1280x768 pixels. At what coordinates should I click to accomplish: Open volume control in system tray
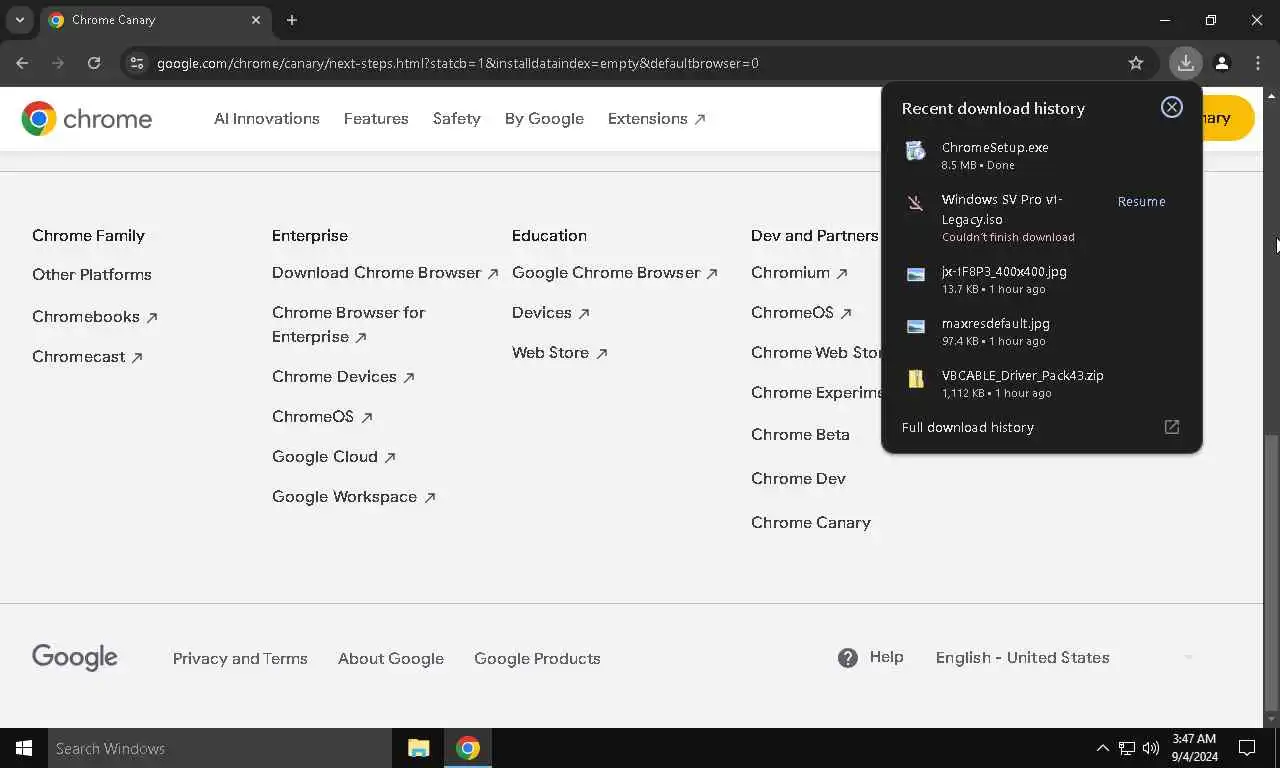click(x=1151, y=748)
